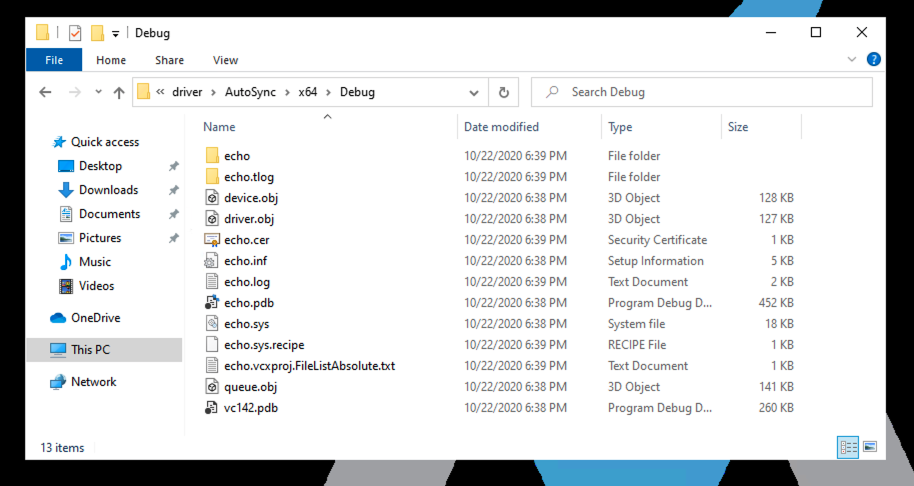Viewport: 914px width, 486px height.
Task: Open the address bar history dropdown
Action: (x=474, y=92)
